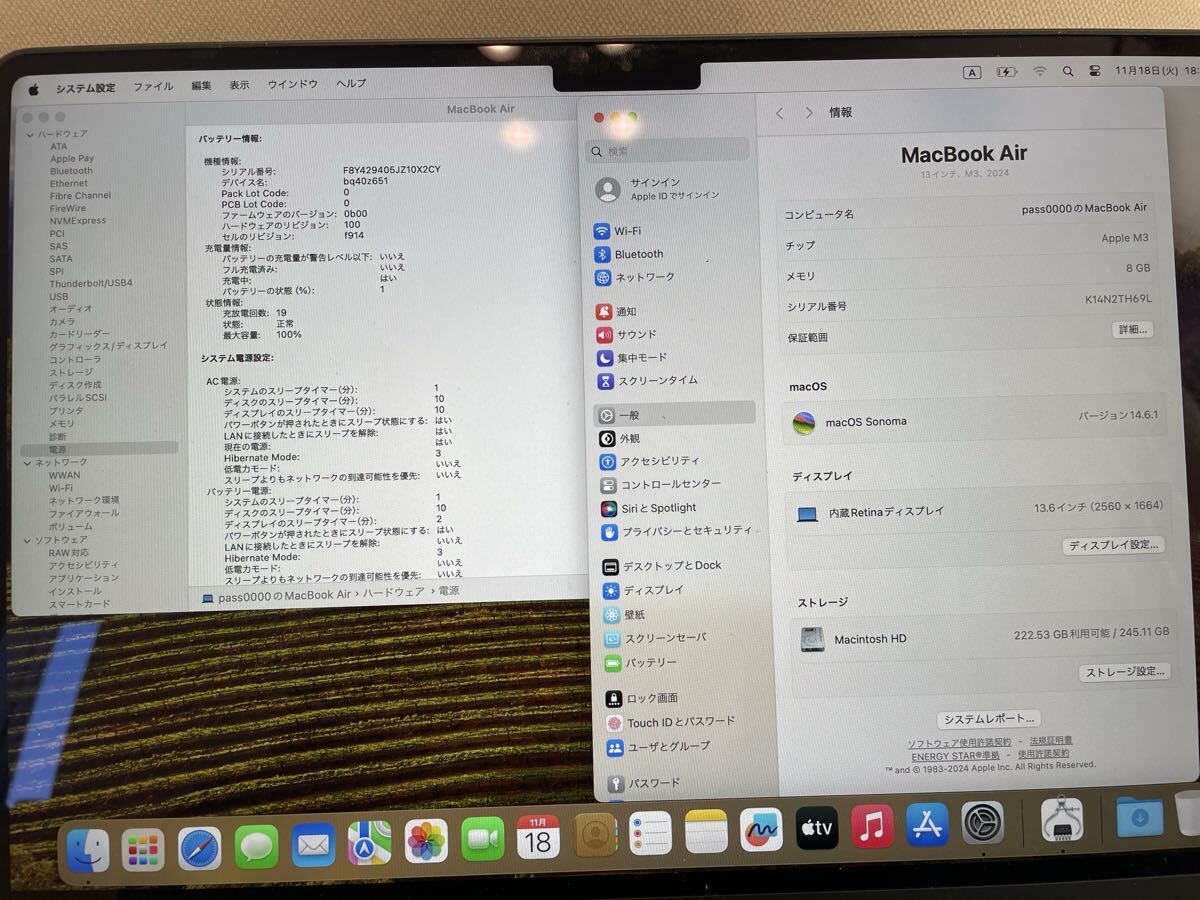Click the ディスプレイ設定... button
This screenshot has height=900, width=1200.
coord(1113,545)
